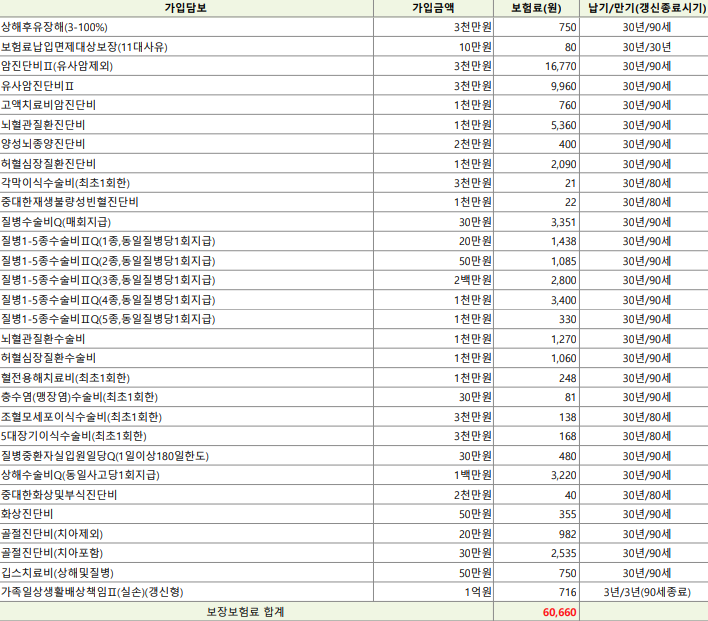
Task: Click the 가입금액 column header
Action: click(433, 7)
